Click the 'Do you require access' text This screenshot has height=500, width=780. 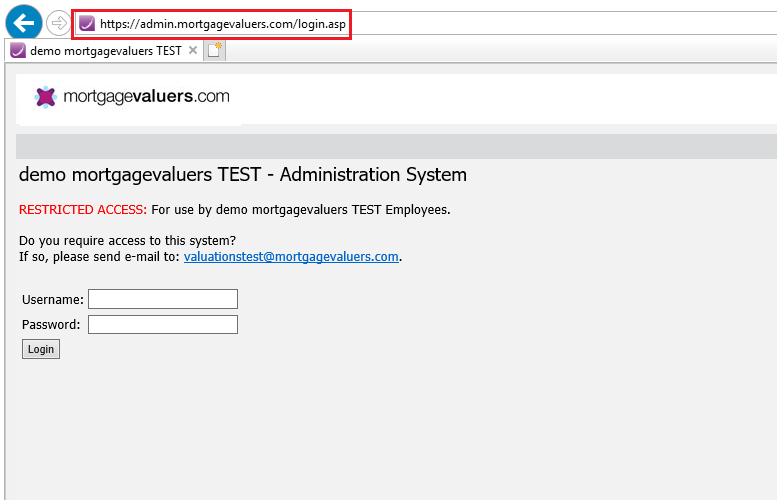[x=127, y=241]
